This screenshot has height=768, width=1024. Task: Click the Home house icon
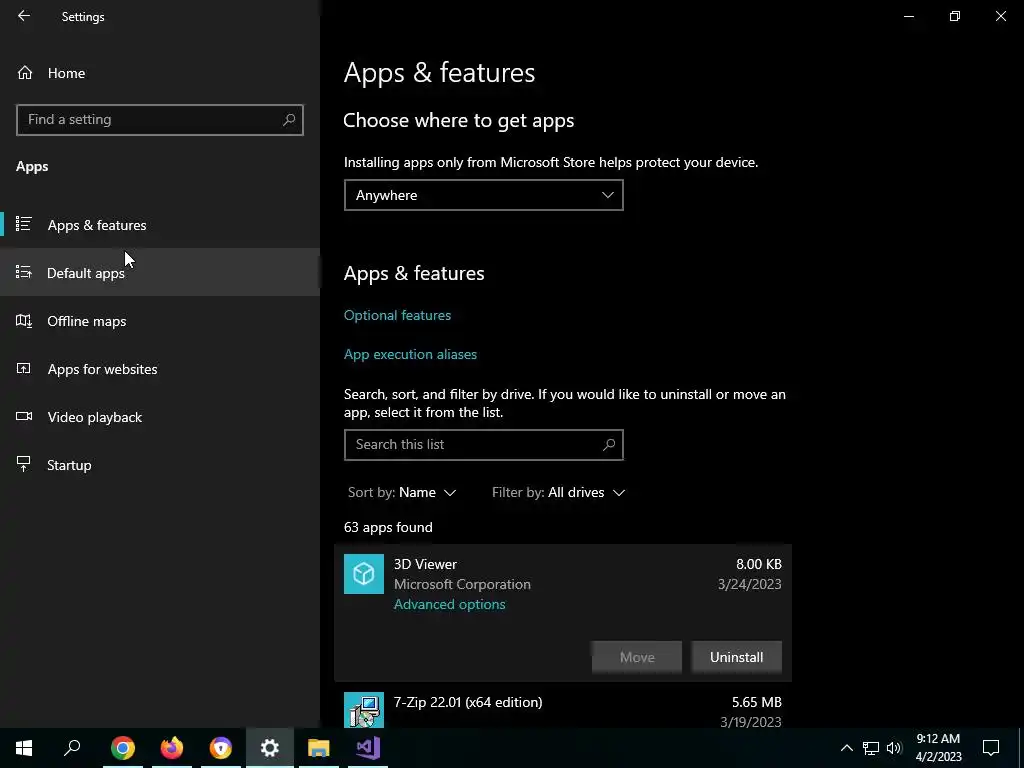[x=25, y=73]
